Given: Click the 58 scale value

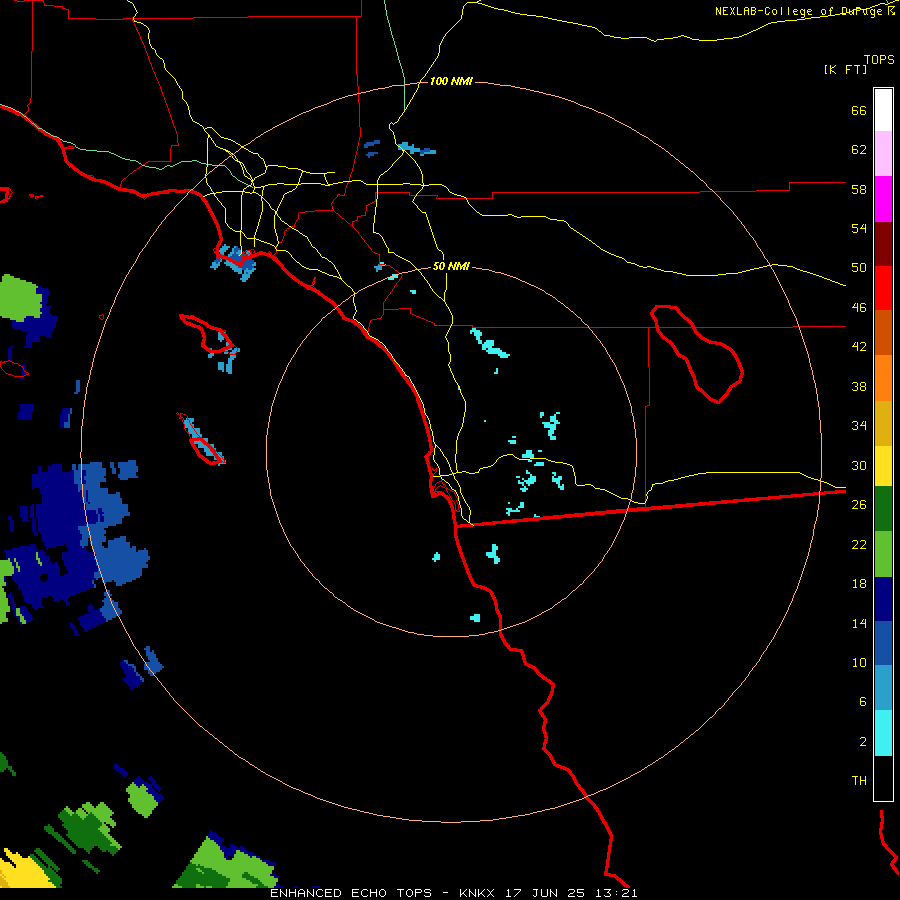Looking at the screenshot, I should tap(859, 189).
